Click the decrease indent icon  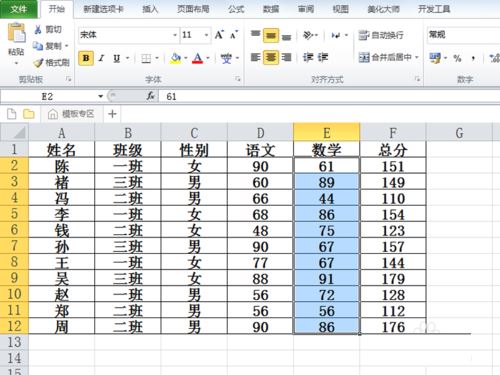coord(308,58)
